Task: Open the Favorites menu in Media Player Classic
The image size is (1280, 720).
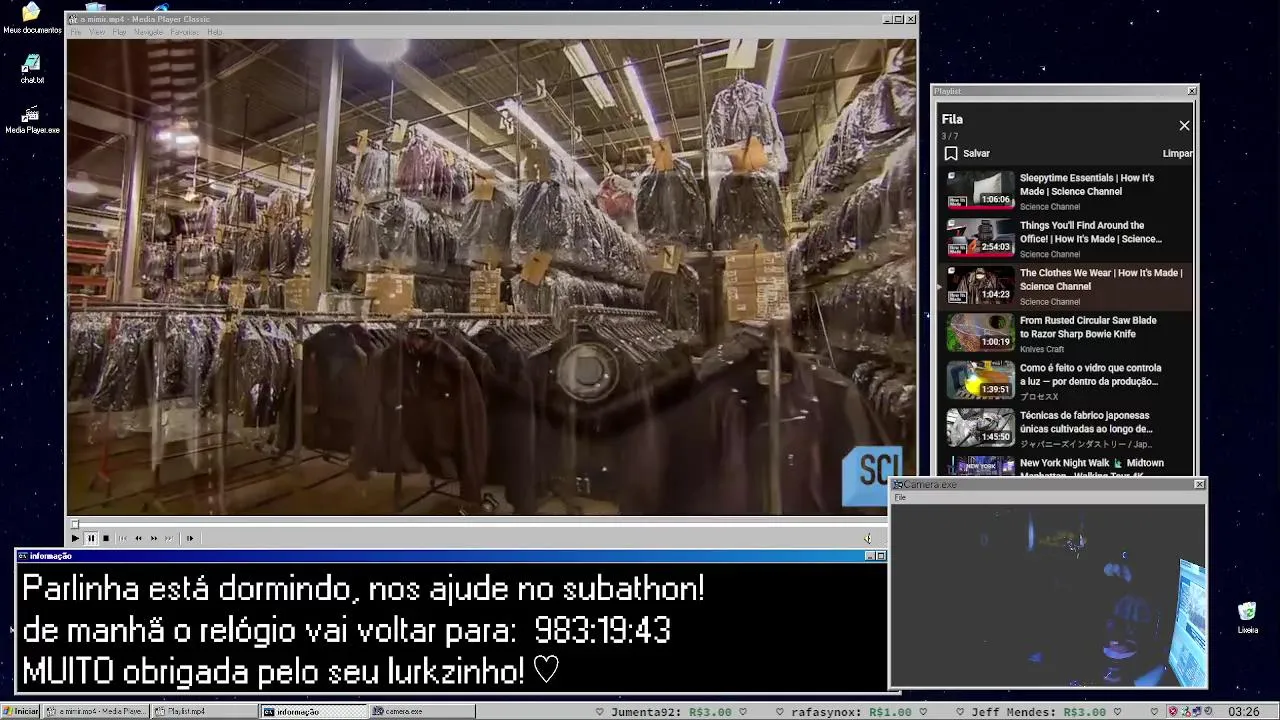Action: (184, 32)
